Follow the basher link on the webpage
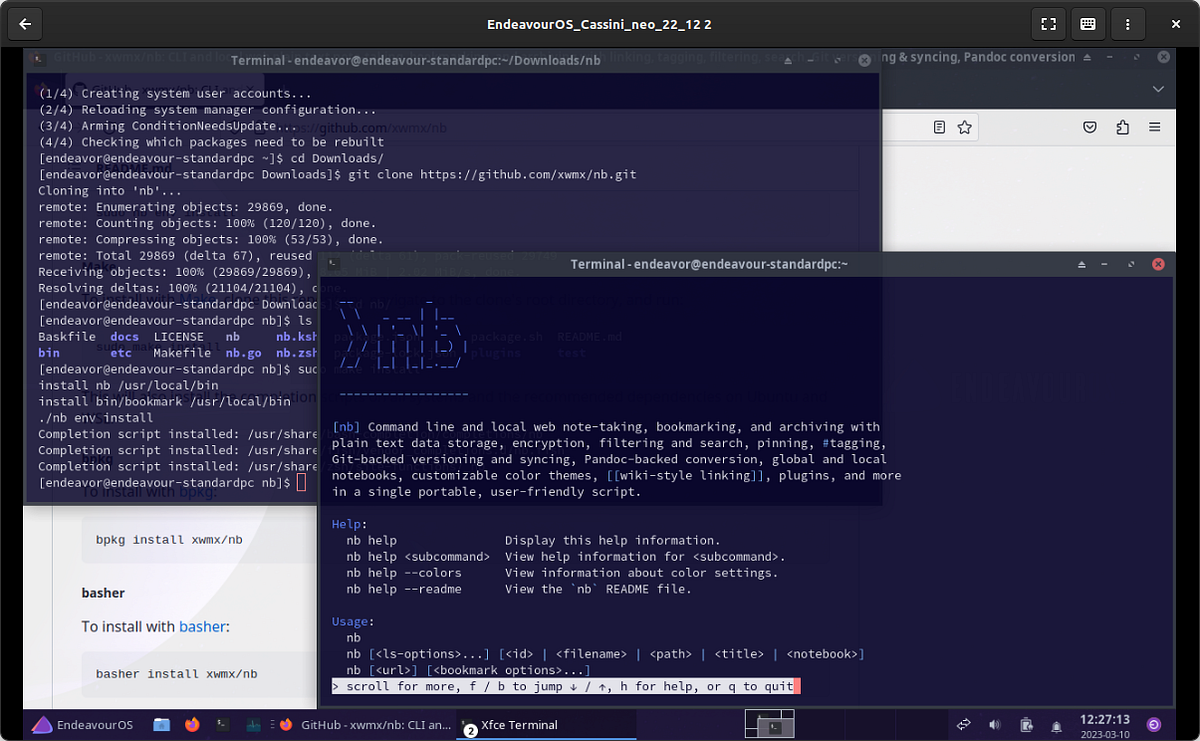The image size is (1200, 741). 203,627
